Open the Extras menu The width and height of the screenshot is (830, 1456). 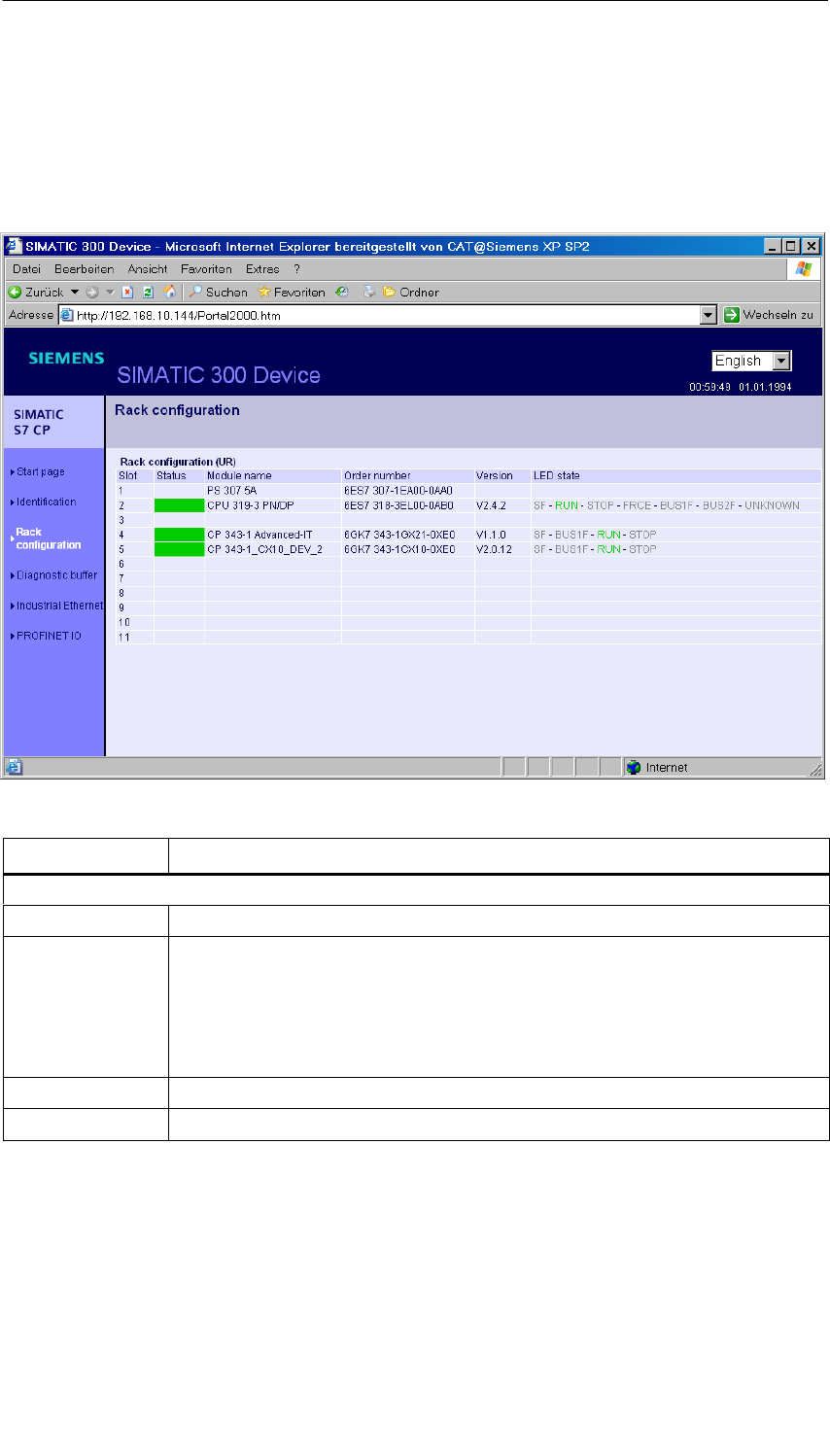262,269
